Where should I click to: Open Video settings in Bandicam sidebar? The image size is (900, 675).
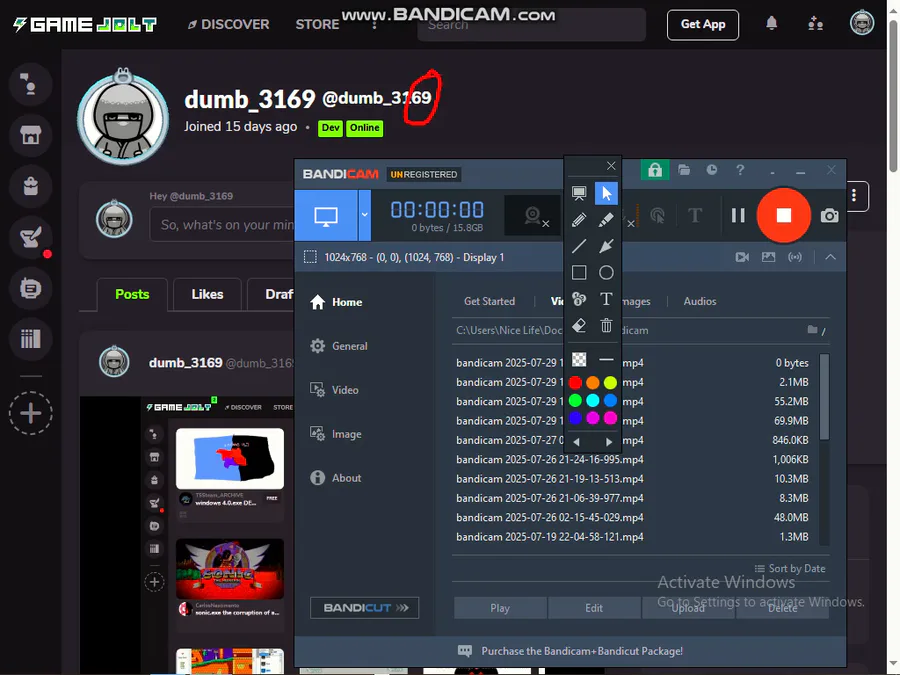click(x=334, y=390)
